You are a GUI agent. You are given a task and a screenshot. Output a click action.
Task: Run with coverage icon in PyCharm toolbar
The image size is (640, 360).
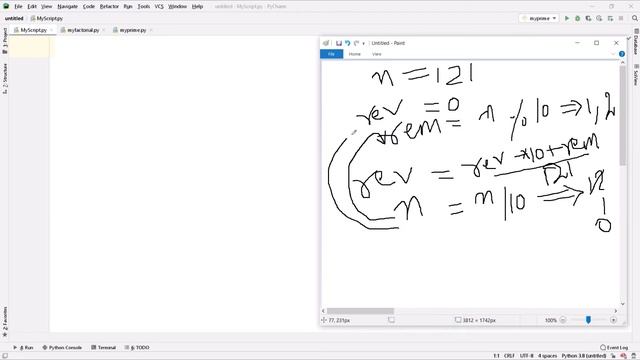[x=588, y=18]
